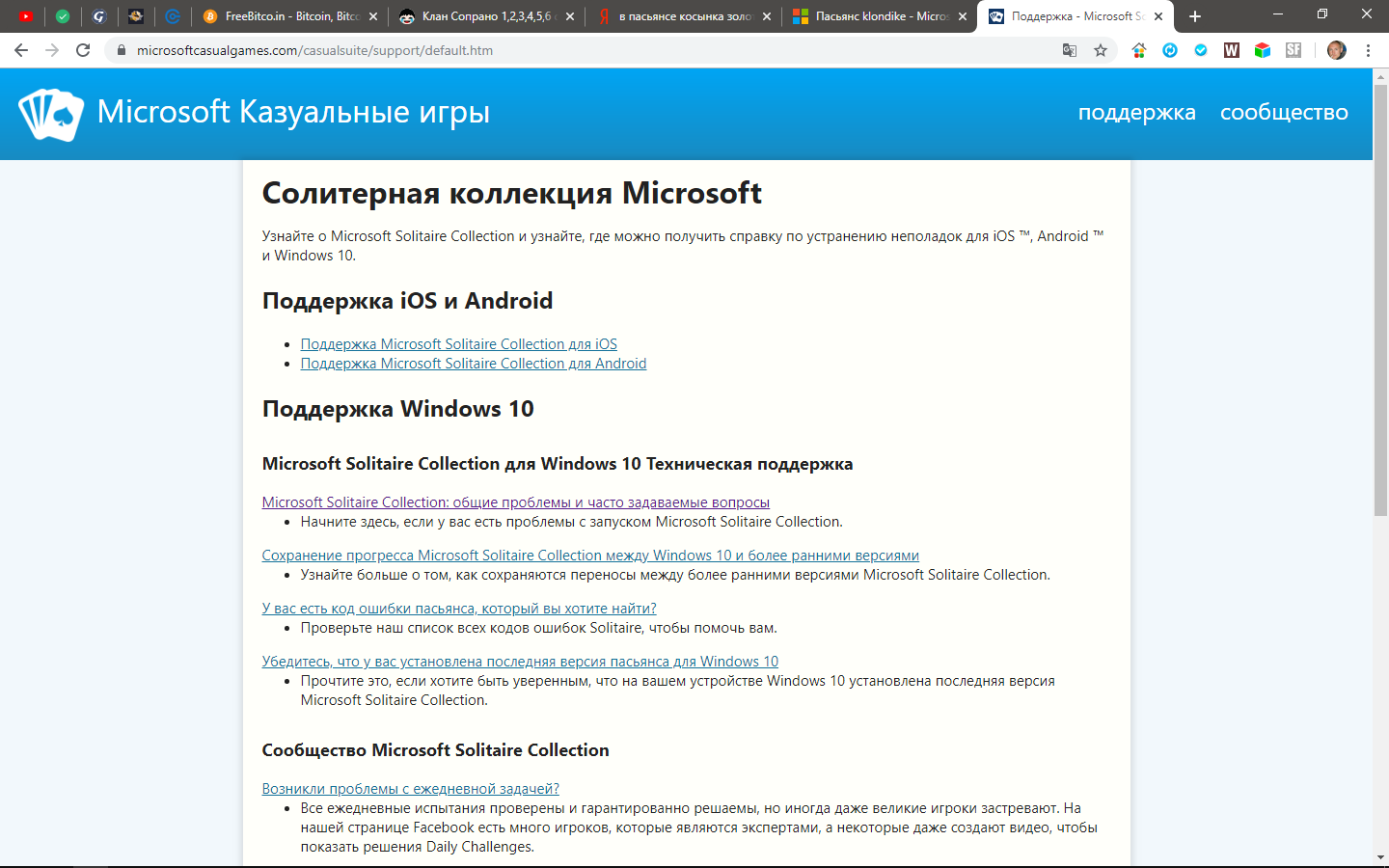Image resolution: width=1389 pixels, height=868 pixels.
Task: Open the pinned dark square-icon tab
Action: (136, 16)
